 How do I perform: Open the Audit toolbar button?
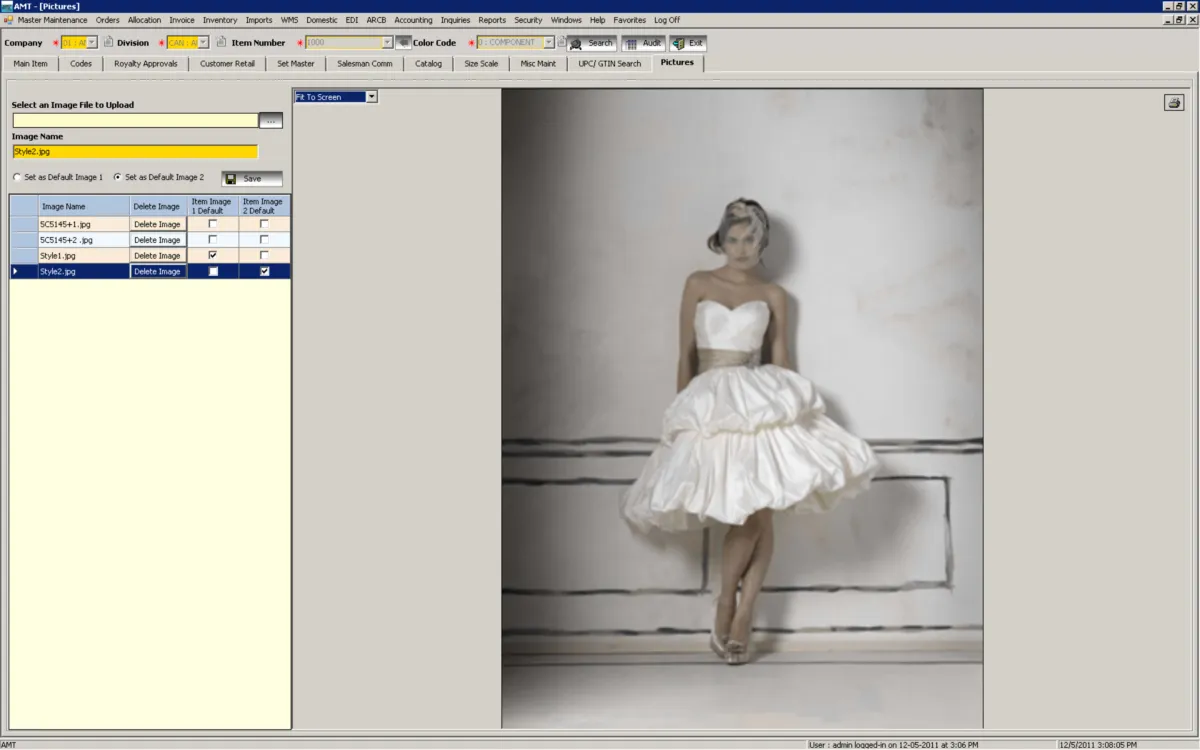pyautogui.click(x=643, y=44)
